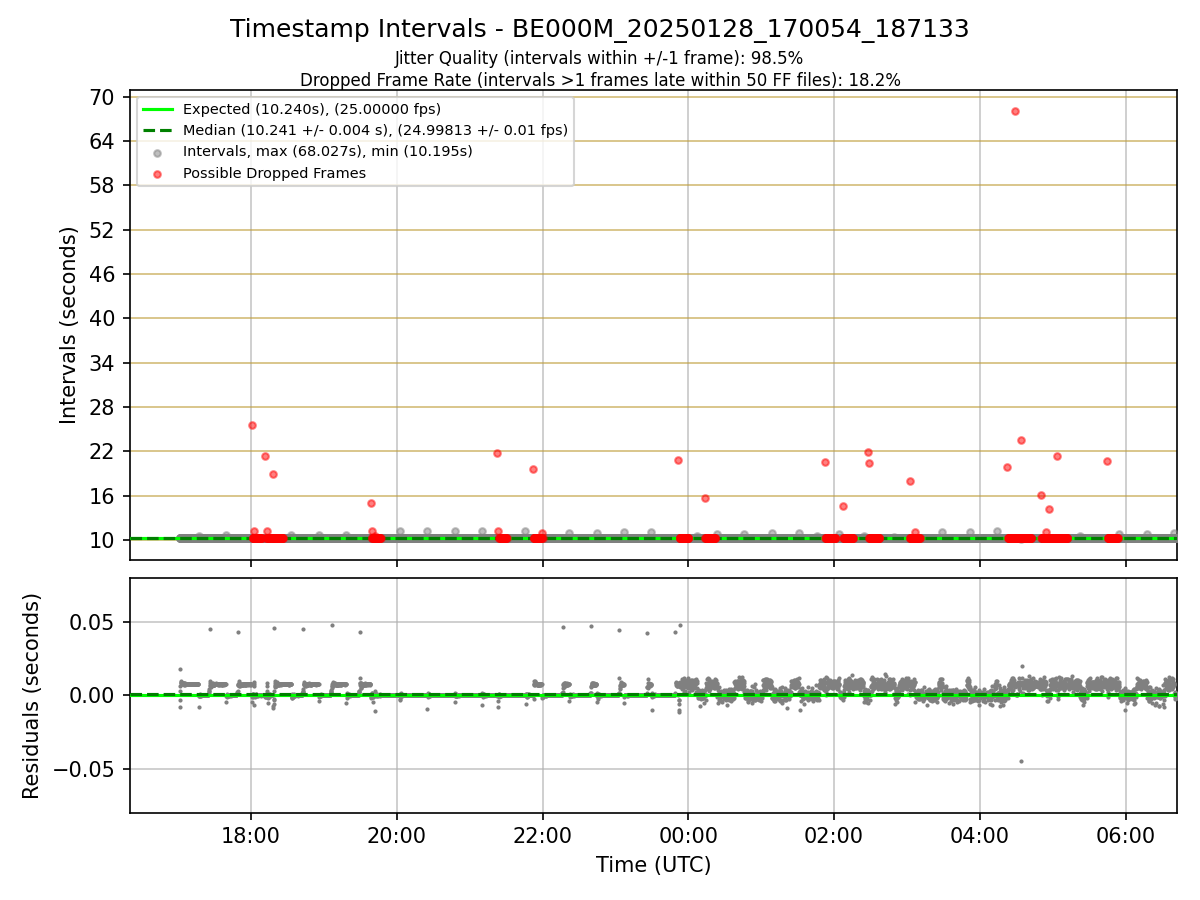Click the 28 tick label on the y-axis
The image size is (1200, 900).
[102, 407]
